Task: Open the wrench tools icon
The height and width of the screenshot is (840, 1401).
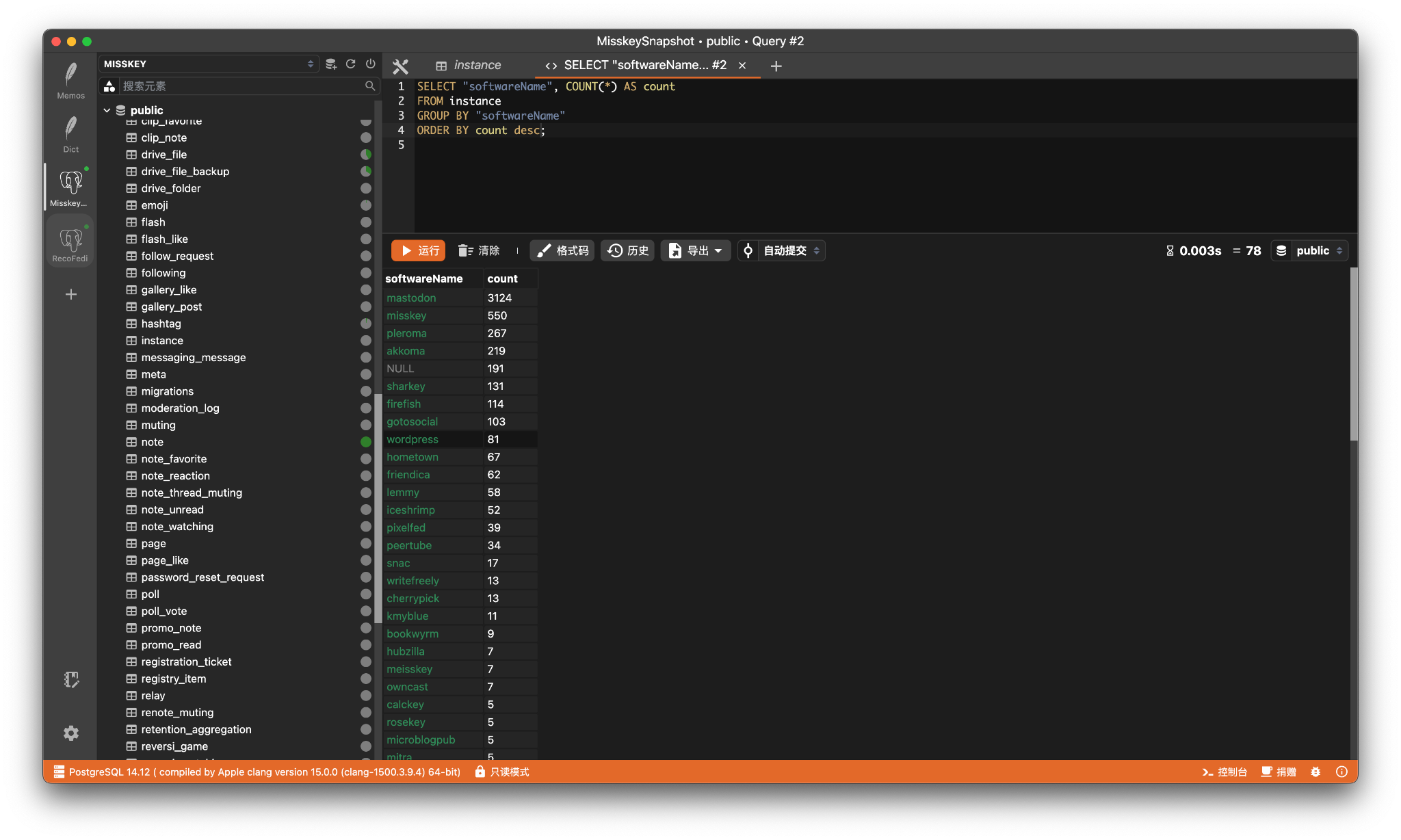Action: click(x=400, y=66)
